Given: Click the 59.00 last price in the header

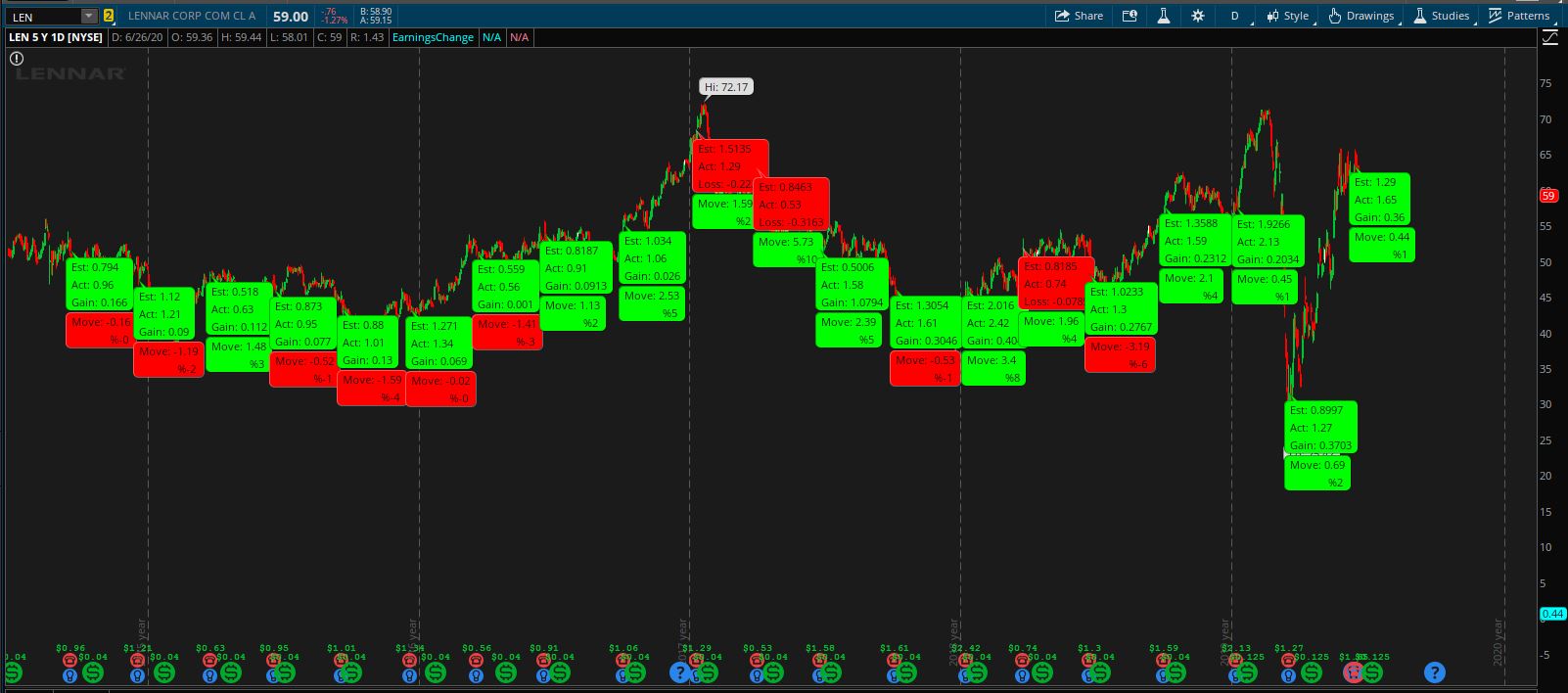Looking at the screenshot, I should (291, 17).
